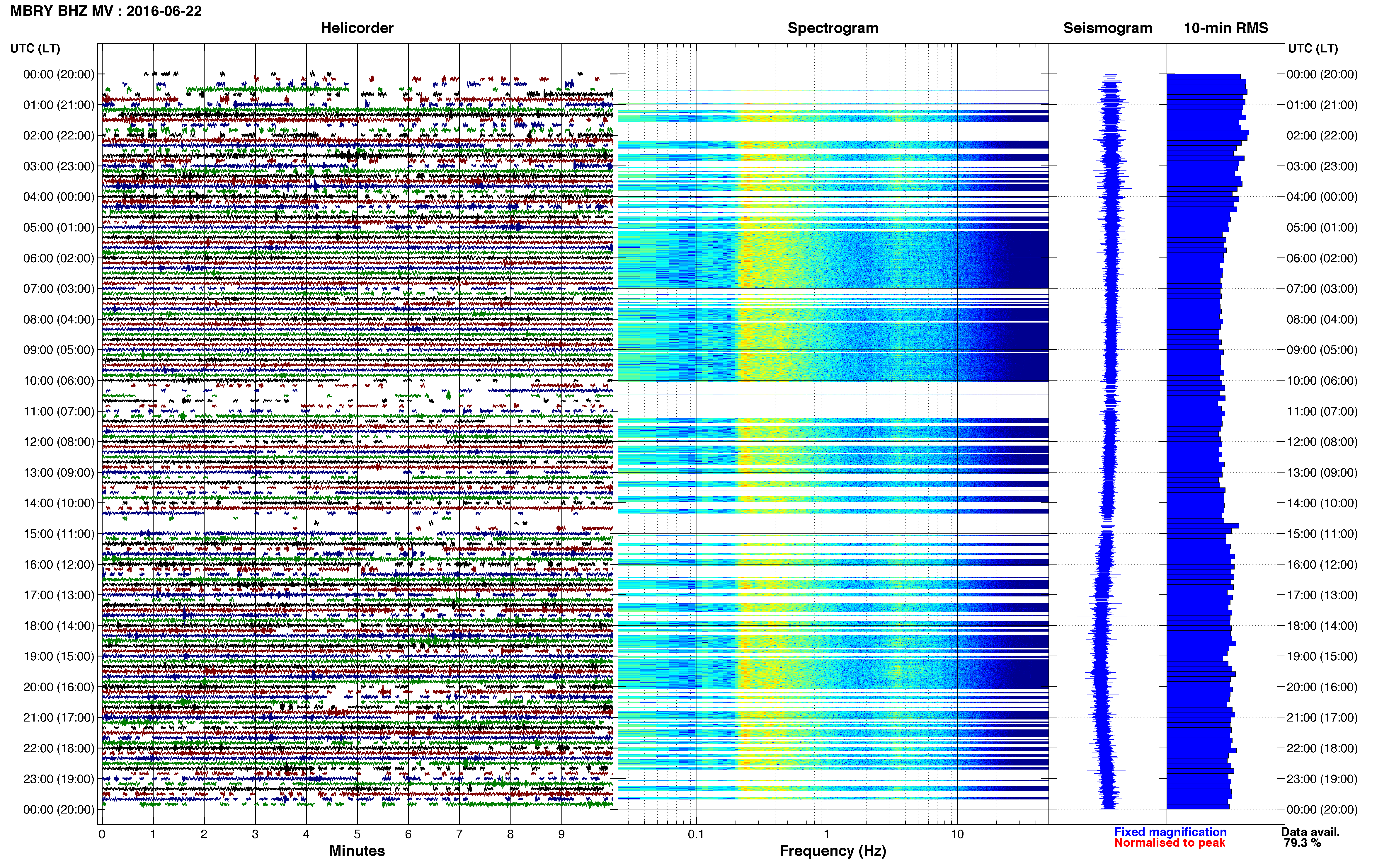Screen dimensions: 1389x868
Task: Click '05:00 (01:00)' on the right time axis
Action: [1322, 227]
